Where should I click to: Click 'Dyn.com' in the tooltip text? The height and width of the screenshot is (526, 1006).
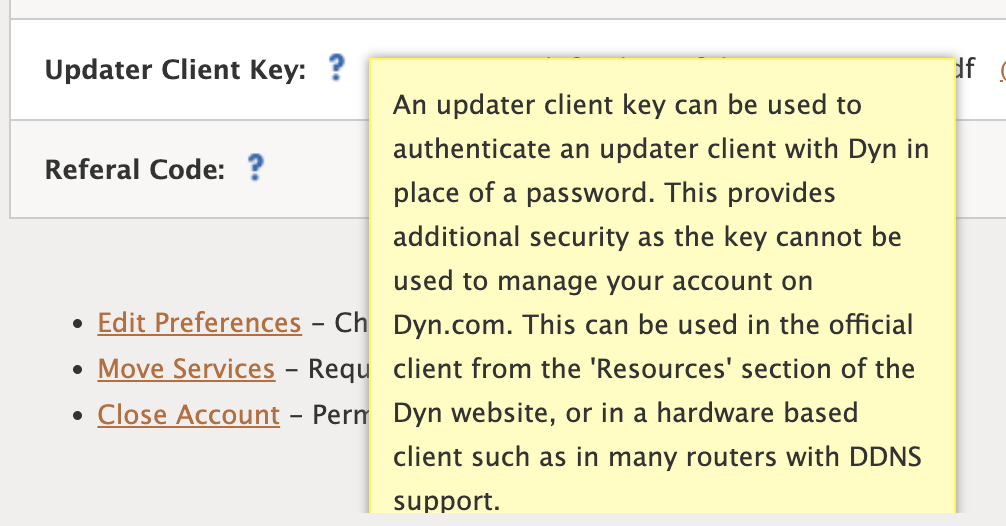click(x=453, y=325)
